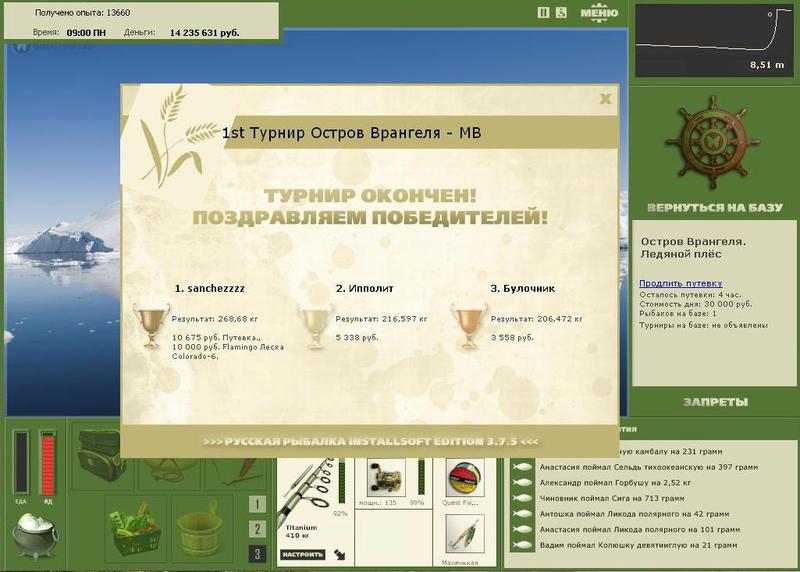Click the log entry "Чиновник поймал Сига"
The width and height of the screenshot is (800, 572).
[x=612, y=499]
